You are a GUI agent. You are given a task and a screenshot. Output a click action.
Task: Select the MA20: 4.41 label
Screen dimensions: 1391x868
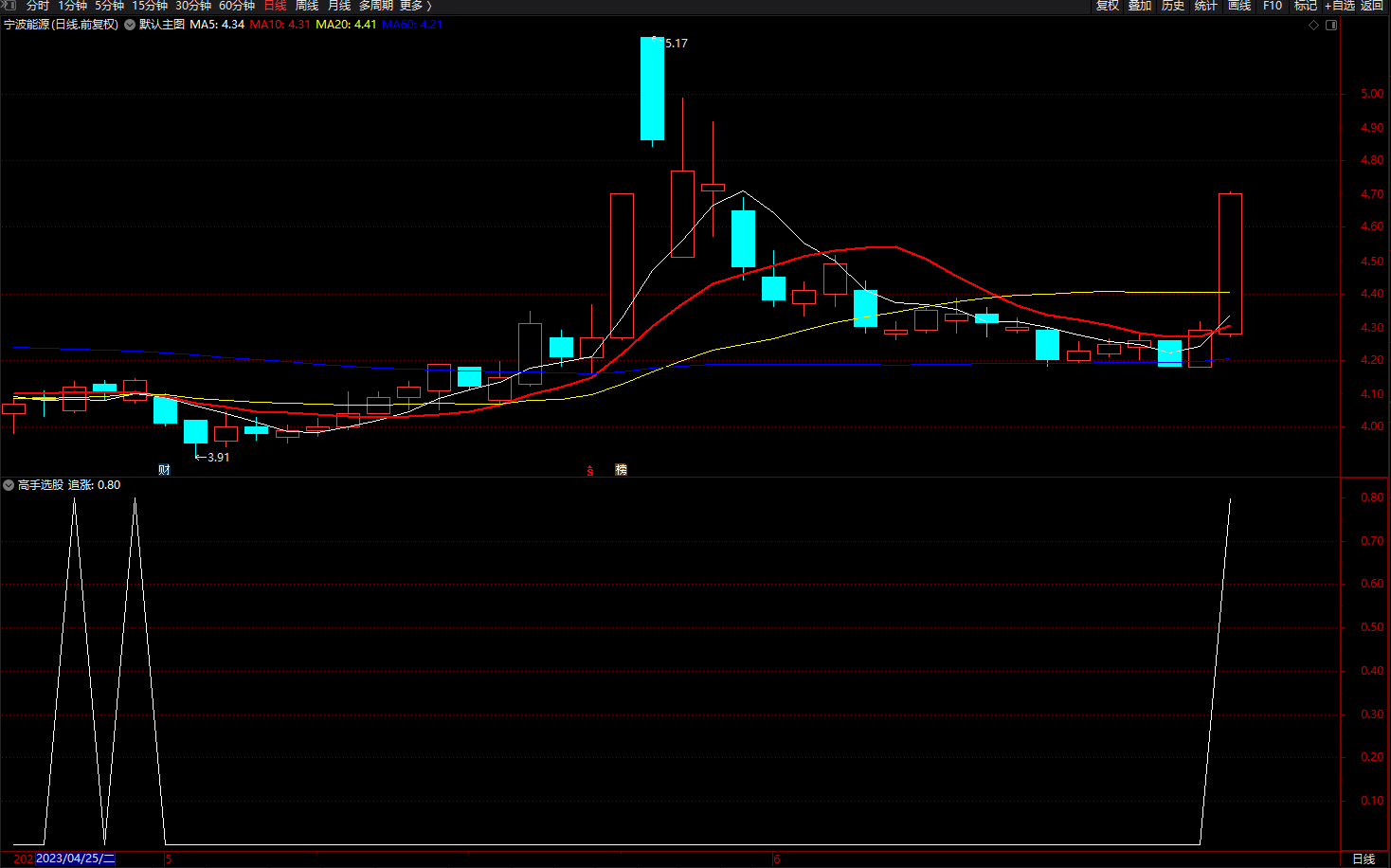[346, 25]
